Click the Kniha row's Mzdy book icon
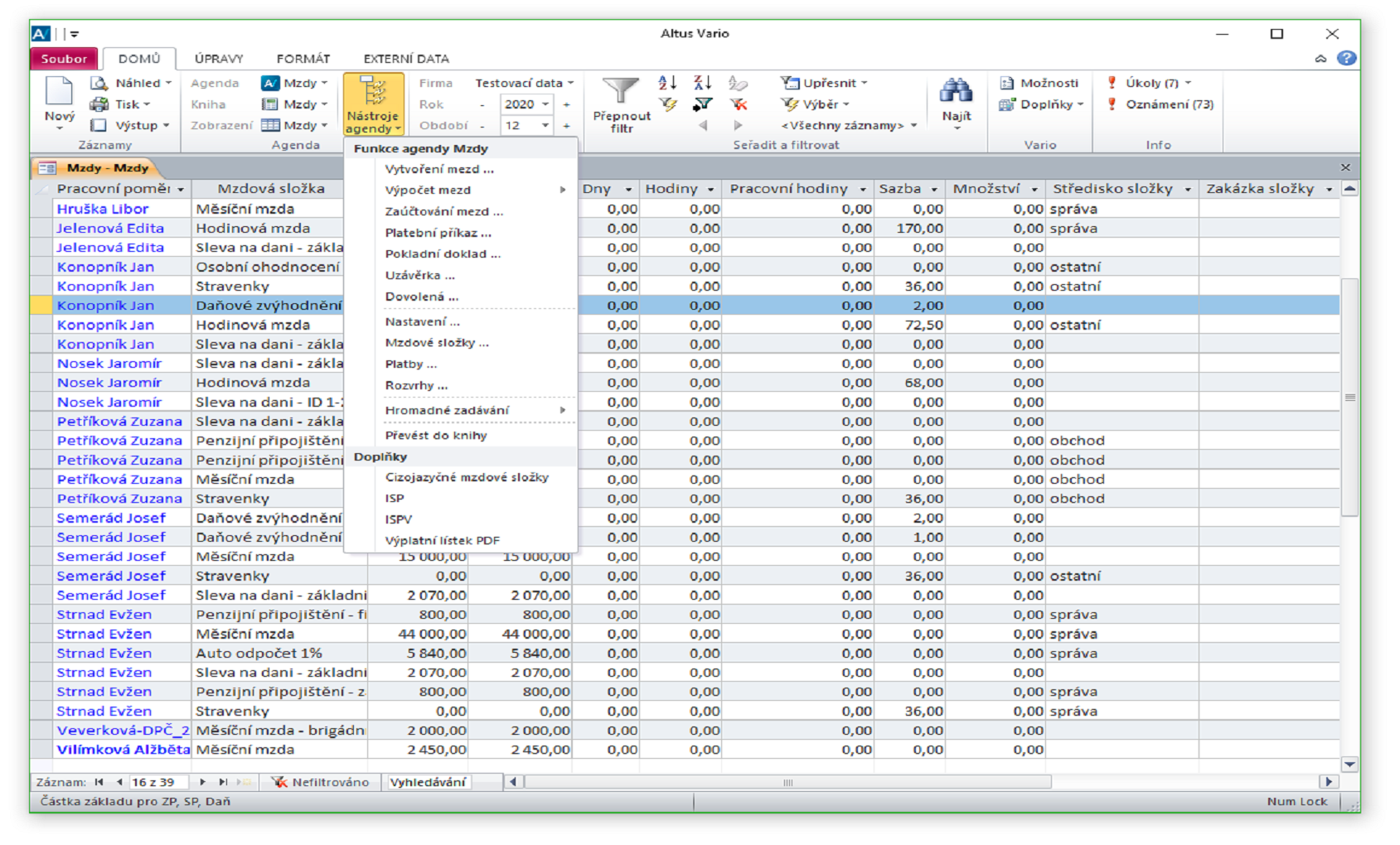 pos(270,104)
